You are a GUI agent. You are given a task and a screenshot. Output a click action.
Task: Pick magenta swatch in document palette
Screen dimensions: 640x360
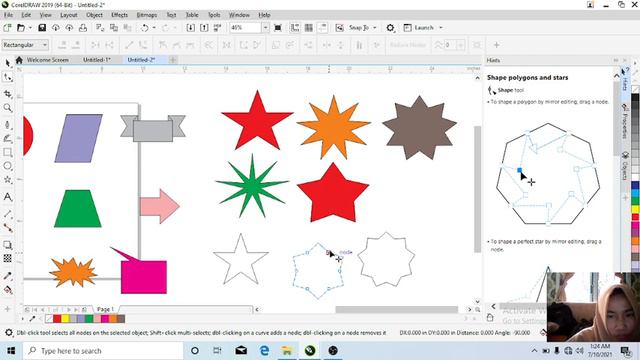105,318
